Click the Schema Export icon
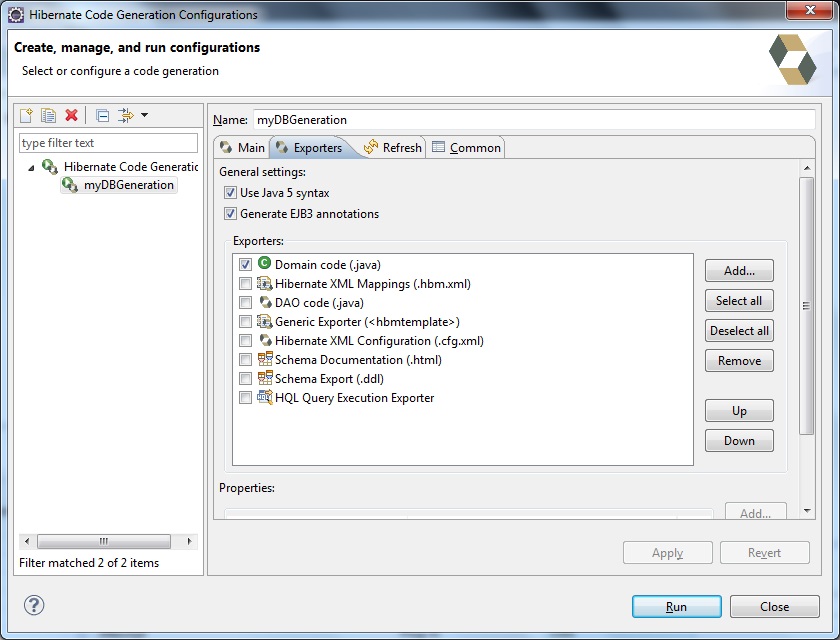Viewport: 840px width, 640px height. [265, 378]
